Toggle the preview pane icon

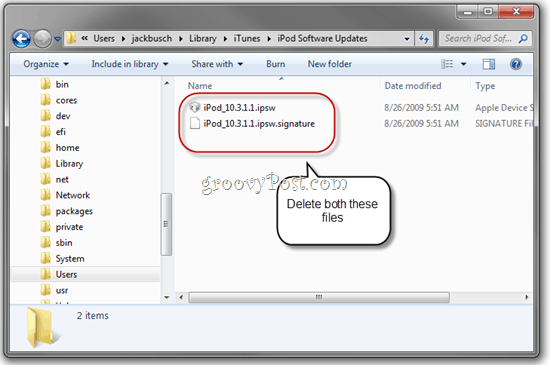(x=489, y=64)
